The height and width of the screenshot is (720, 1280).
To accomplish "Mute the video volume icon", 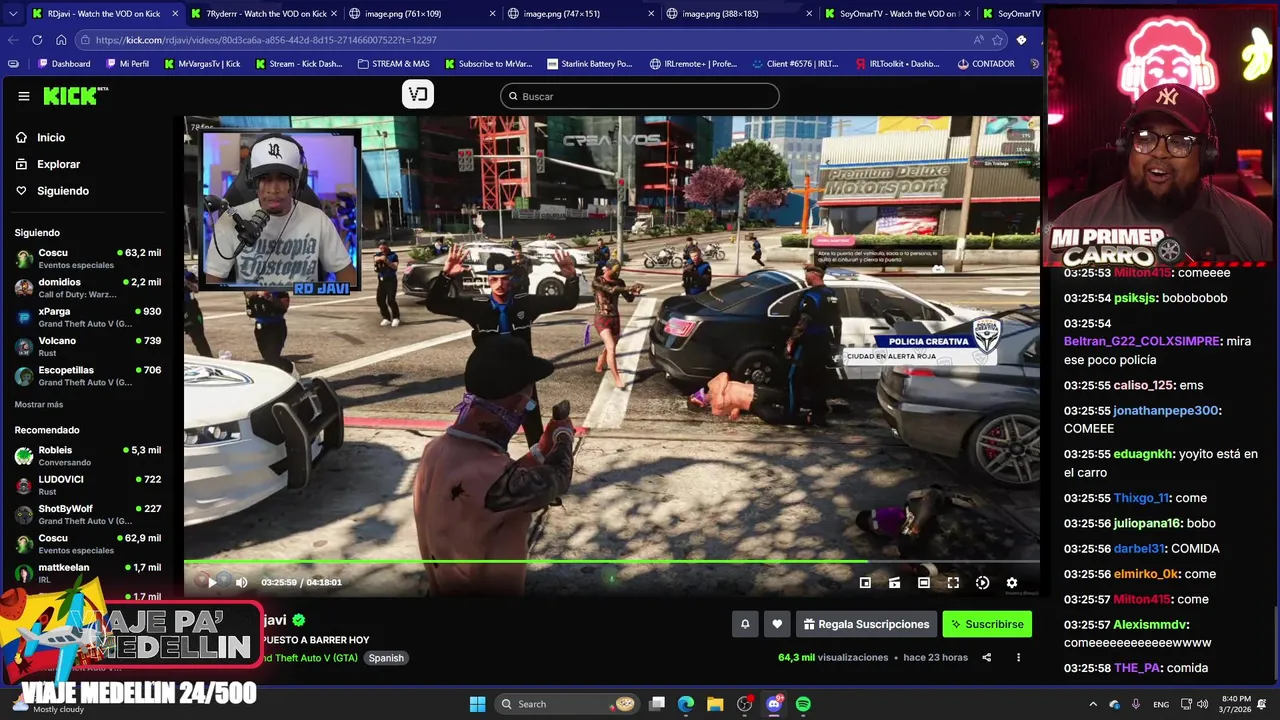I will point(241,582).
